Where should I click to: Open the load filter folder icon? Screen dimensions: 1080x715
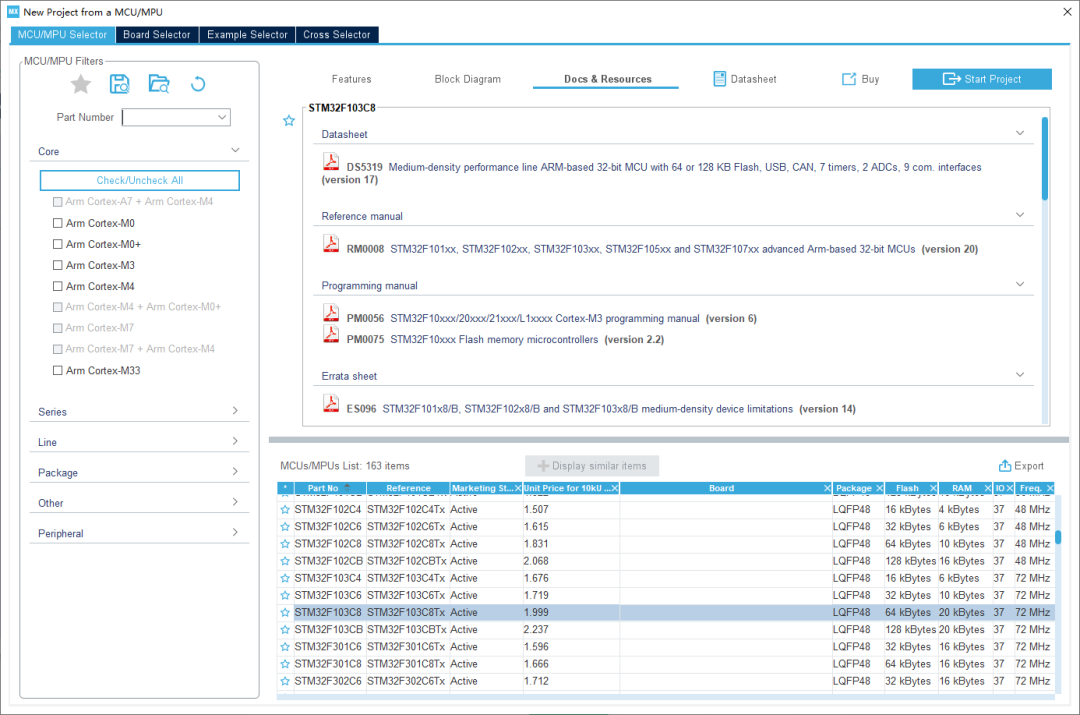tap(159, 85)
